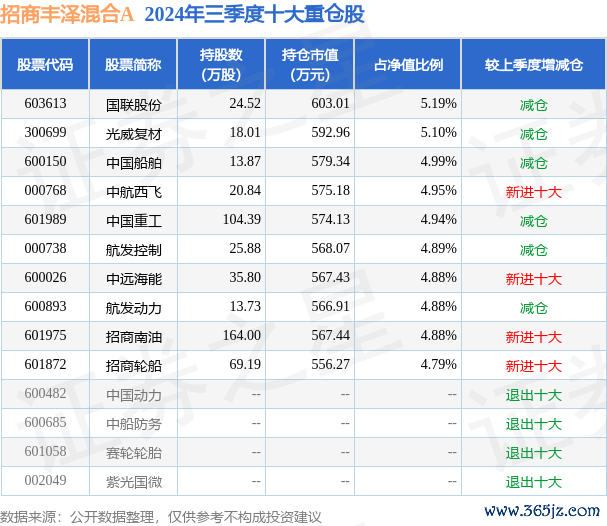Select stock name 紫光国微
The height and width of the screenshot is (526, 607).
coord(134,482)
